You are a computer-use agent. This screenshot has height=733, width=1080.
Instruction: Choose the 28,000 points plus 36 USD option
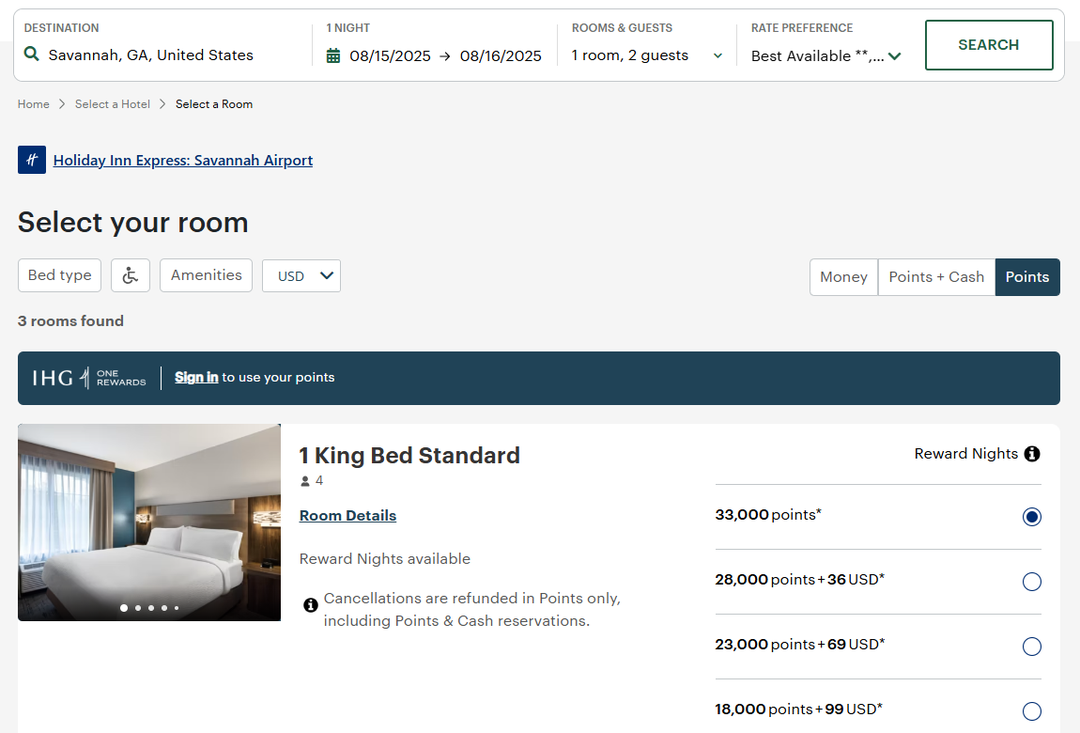click(x=1031, y=581)
